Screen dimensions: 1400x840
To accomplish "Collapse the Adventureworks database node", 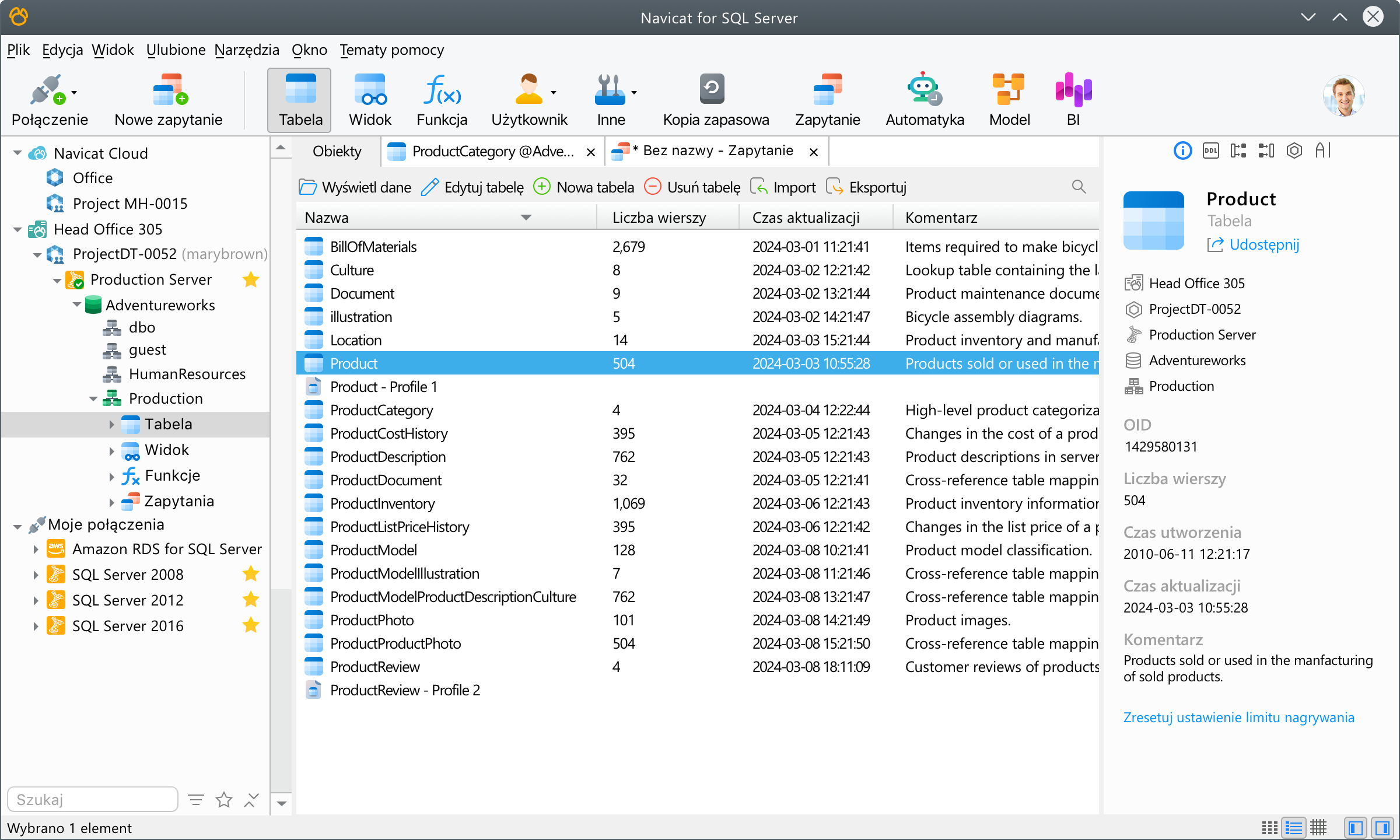I will coord(76,304).
